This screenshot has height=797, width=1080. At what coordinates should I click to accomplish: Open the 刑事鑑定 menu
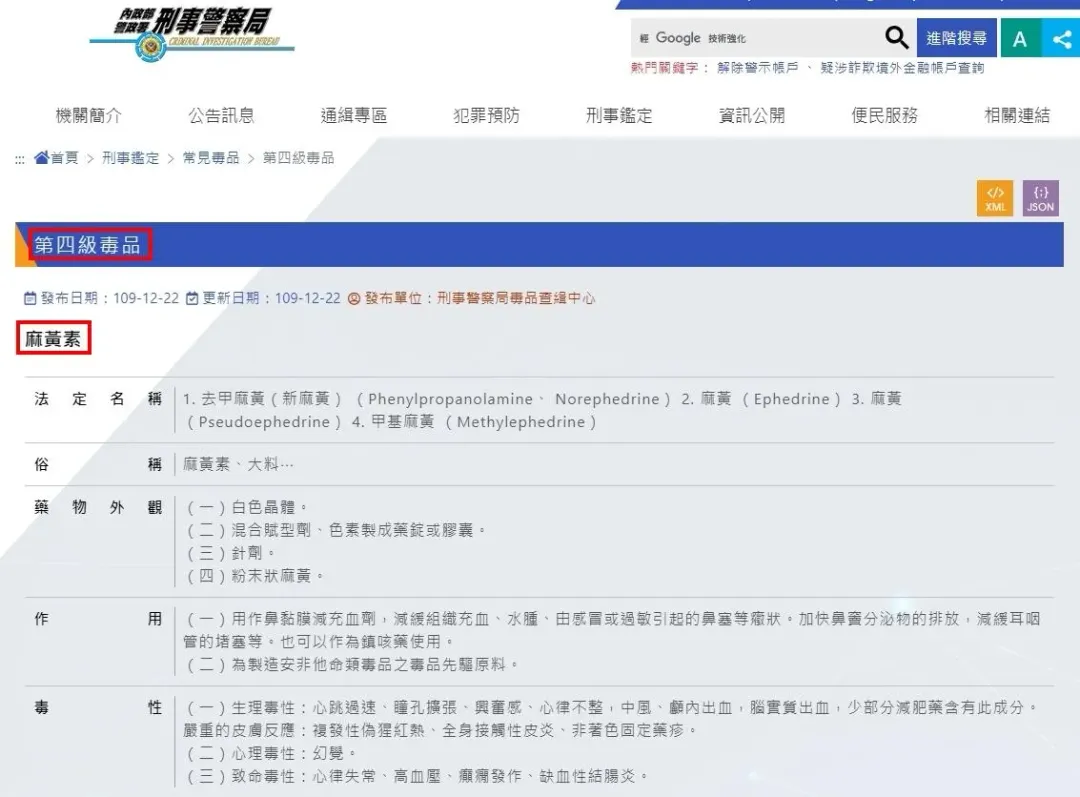coord(619,115)
